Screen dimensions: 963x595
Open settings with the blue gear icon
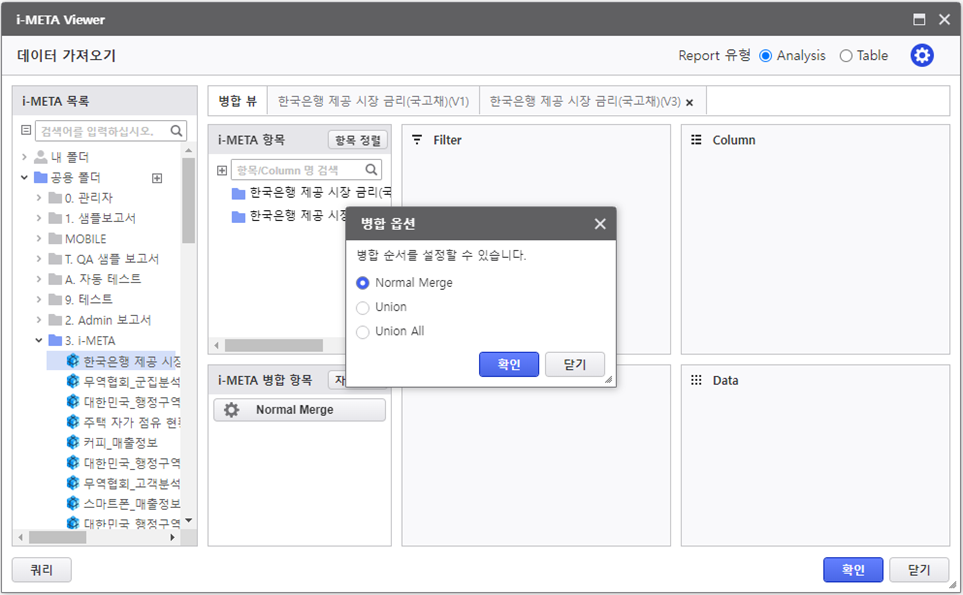coord(921,56)
